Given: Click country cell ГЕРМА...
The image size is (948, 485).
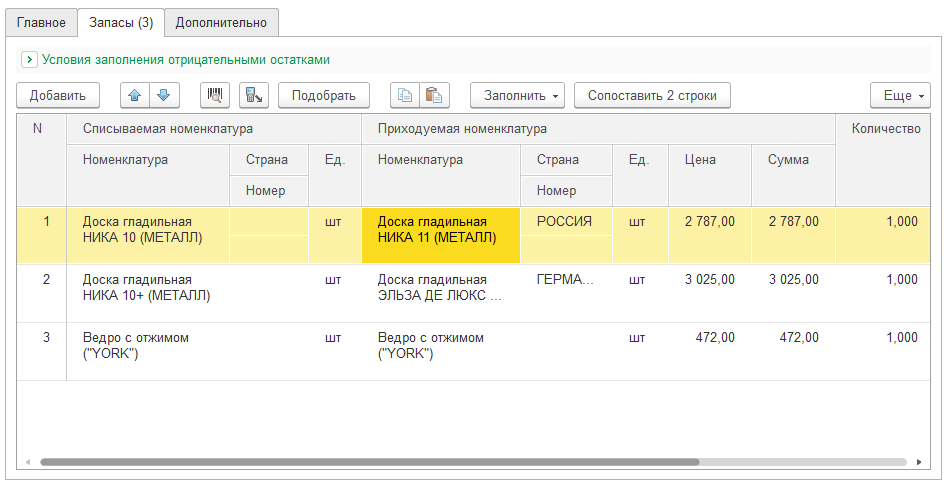Looking at the screenshot, I should [x=567, y=279].
